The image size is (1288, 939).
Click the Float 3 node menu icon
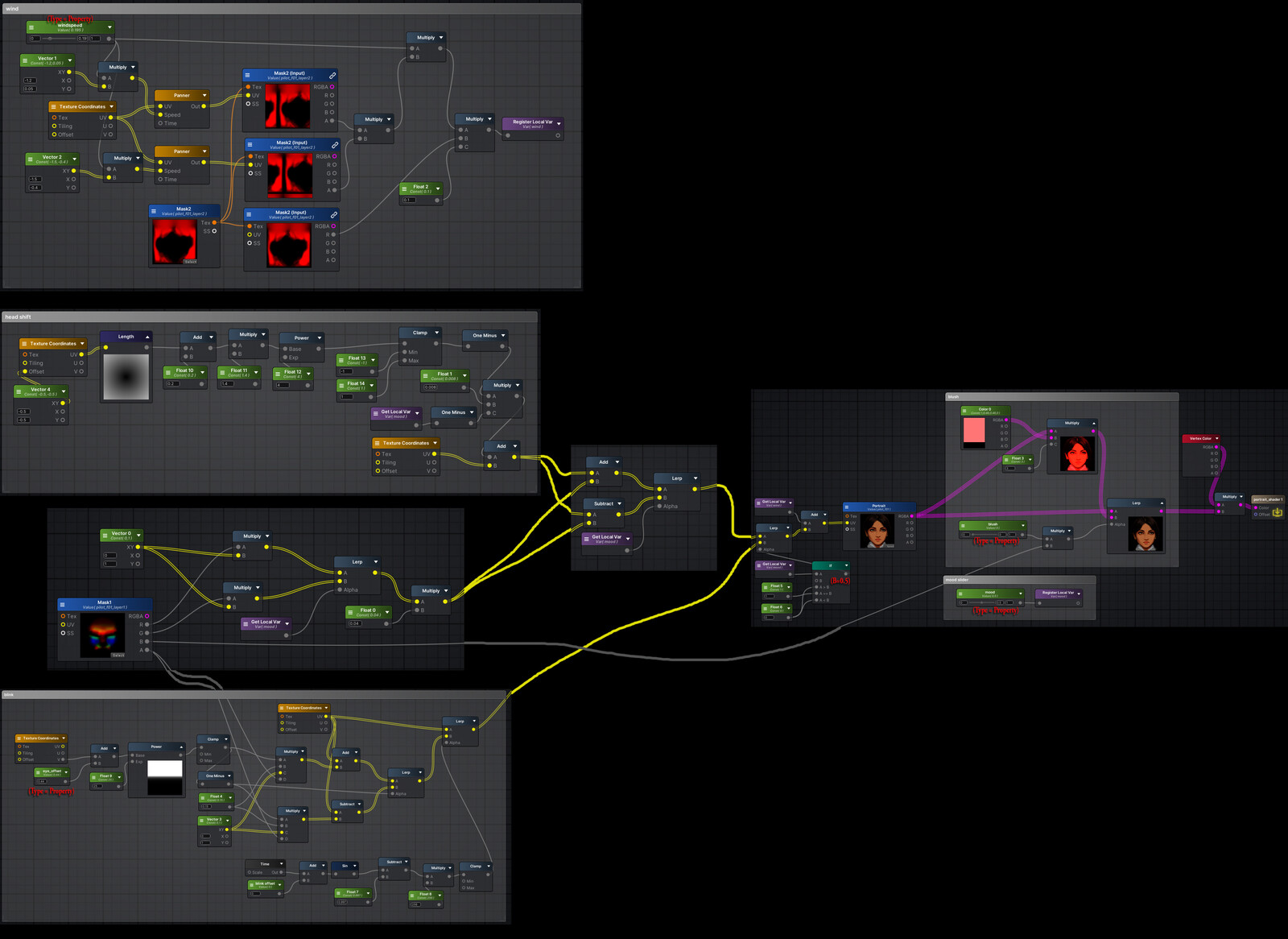(1006, 460)
